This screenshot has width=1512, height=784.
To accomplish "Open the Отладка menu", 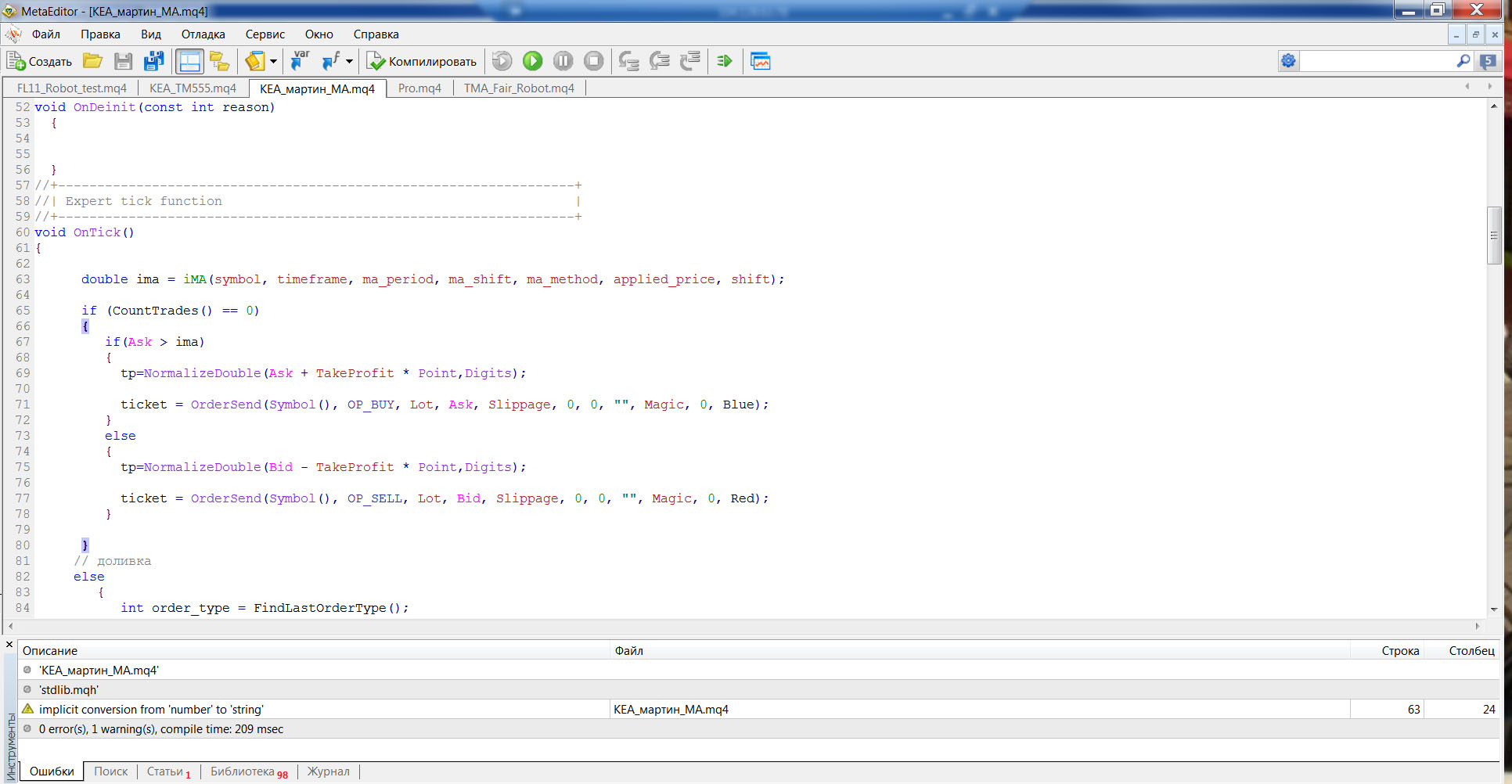I will 203,34.
